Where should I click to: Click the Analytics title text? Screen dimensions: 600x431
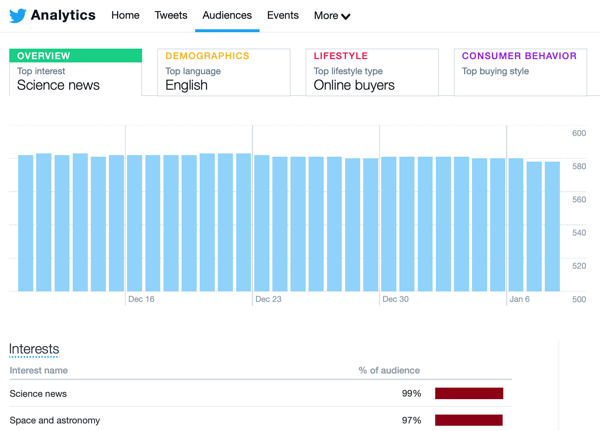pos(63,15)
